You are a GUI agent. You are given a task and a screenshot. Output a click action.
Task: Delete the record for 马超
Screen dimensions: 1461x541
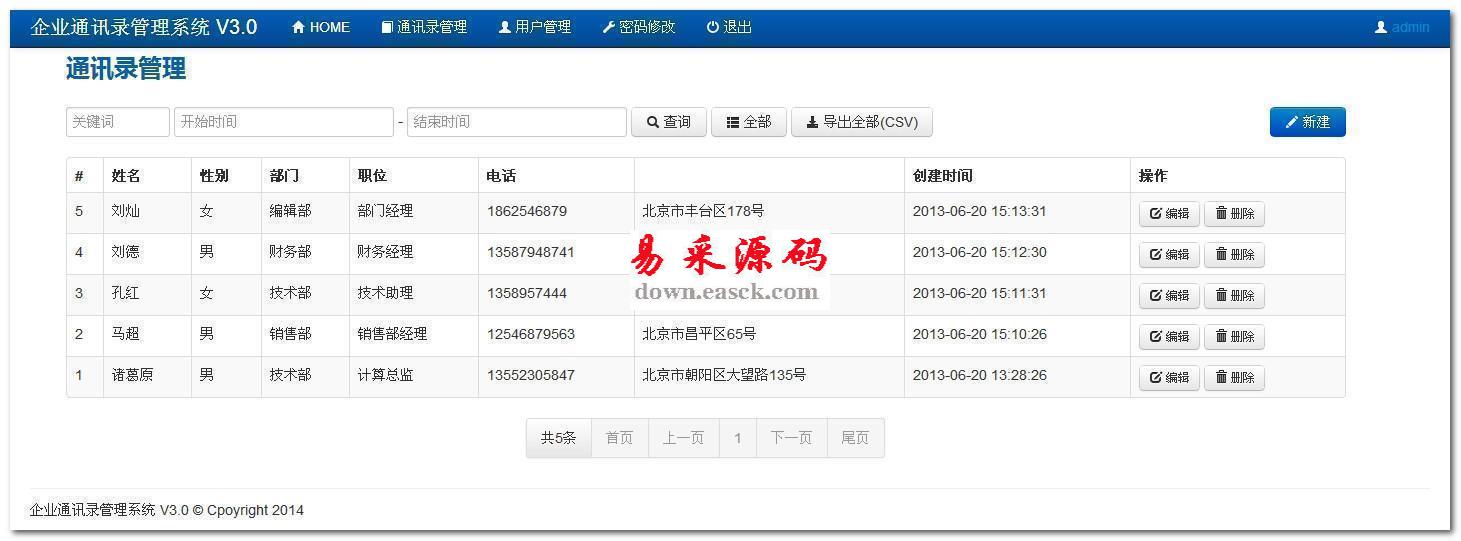[1234, 336]
